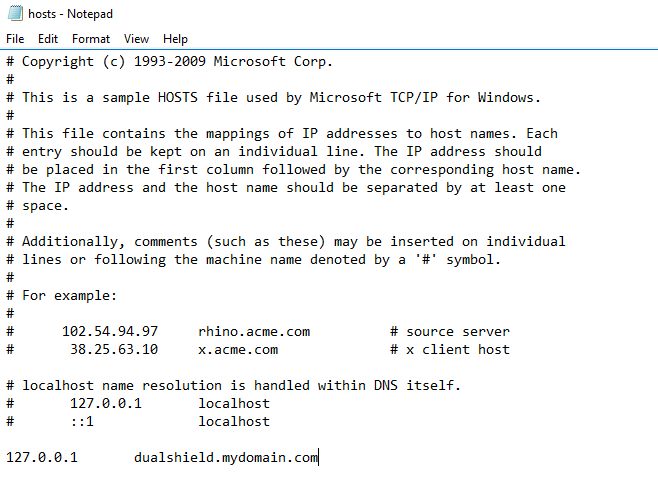This screenshot has height=500, width=658.
Task: Open the Help menu
Action: [175, 39]
